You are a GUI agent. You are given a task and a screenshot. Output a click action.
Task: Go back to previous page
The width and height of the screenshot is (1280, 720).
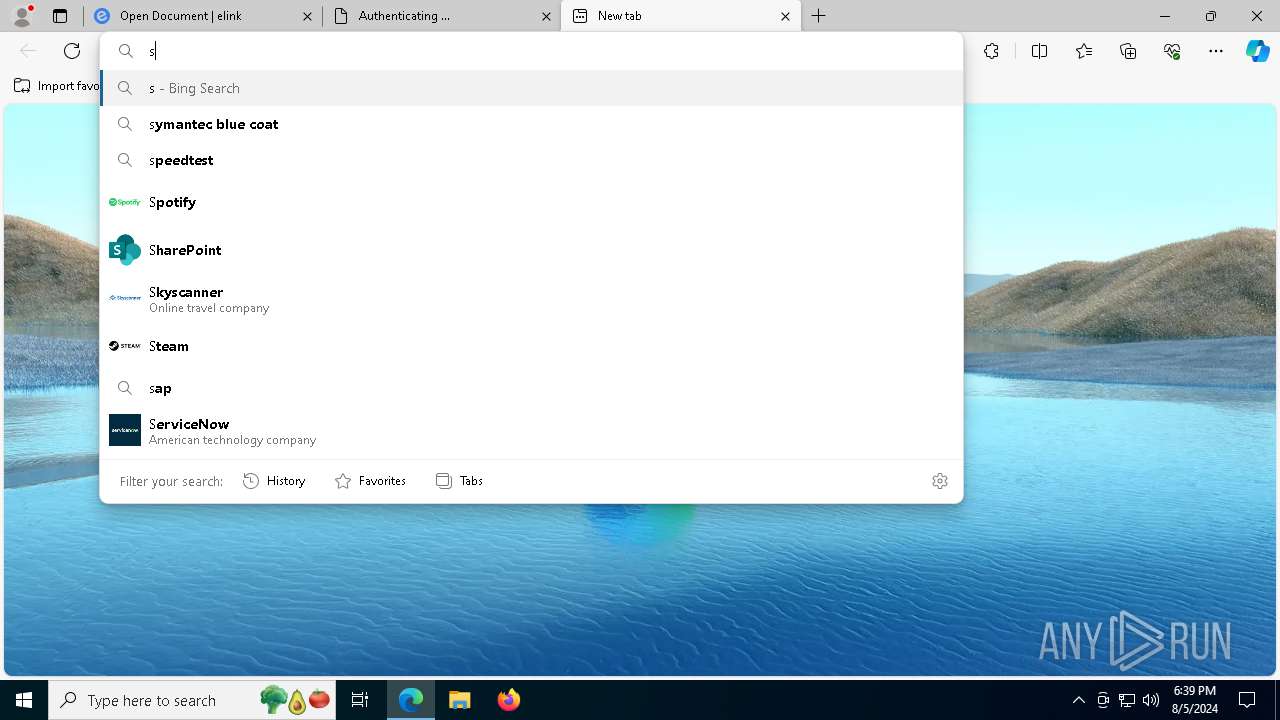click(x=28, y=51)
